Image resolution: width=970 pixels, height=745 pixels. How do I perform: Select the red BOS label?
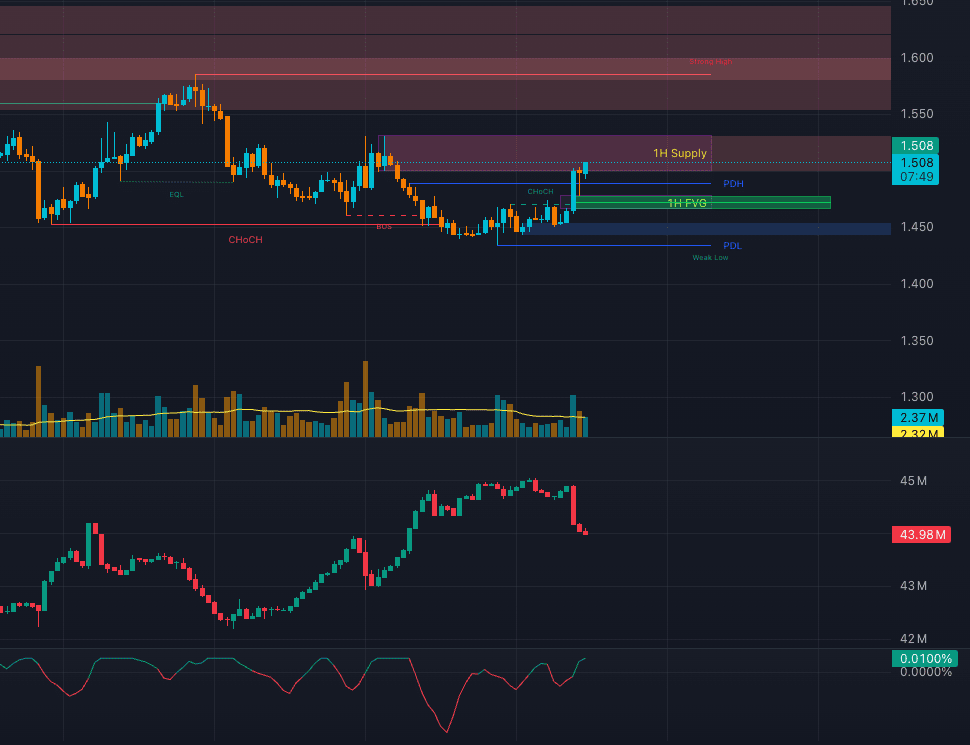384,226
